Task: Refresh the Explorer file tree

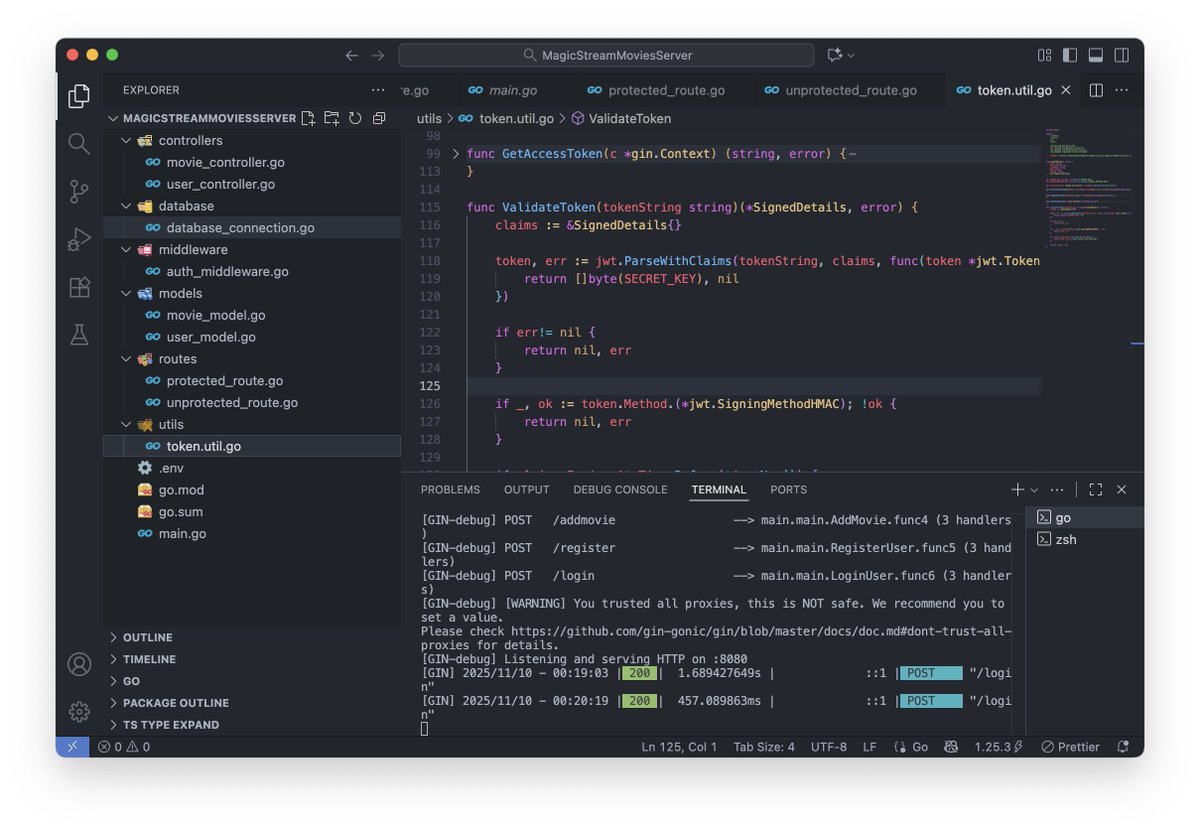Action: pyautogui.click(x=355, y=118)
